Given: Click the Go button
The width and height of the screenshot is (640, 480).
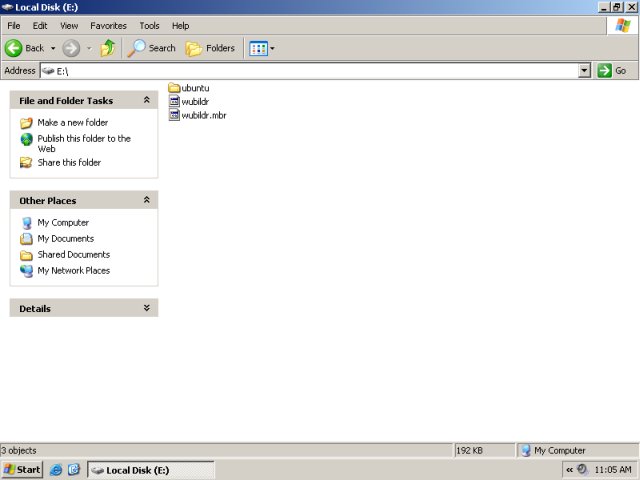Looking at the screenshot, I should (x=612, y=71).
